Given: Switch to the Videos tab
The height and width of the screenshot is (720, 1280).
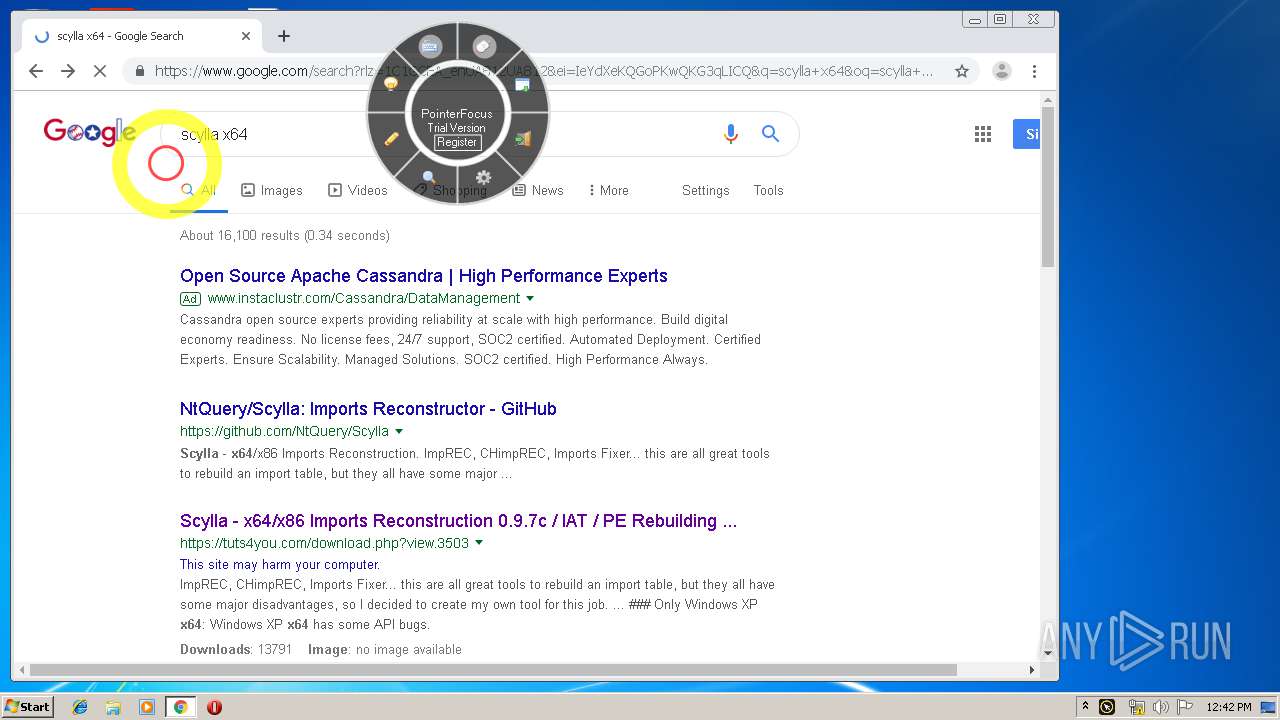Looking at the screenshot, I should click(358, 190).
